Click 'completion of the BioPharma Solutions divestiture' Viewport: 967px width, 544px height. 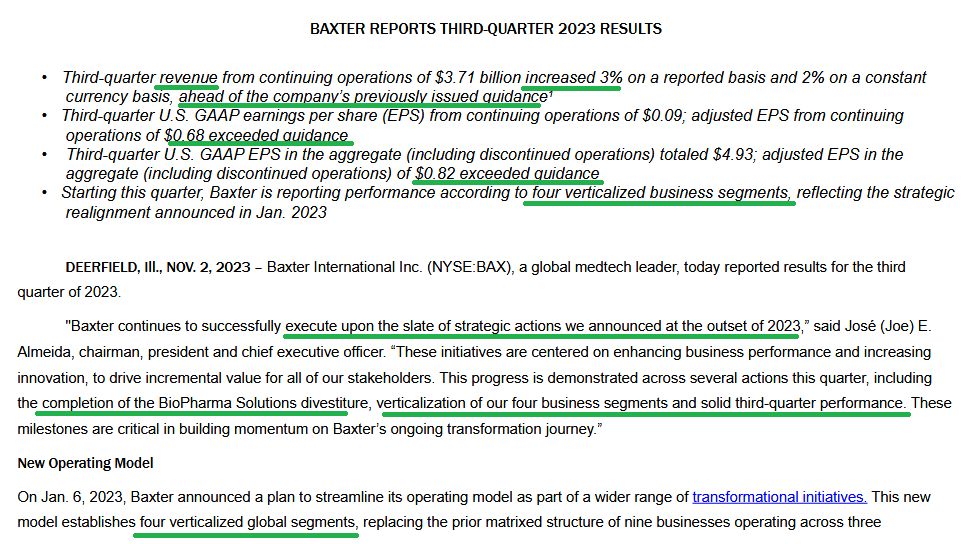[205, 403]
